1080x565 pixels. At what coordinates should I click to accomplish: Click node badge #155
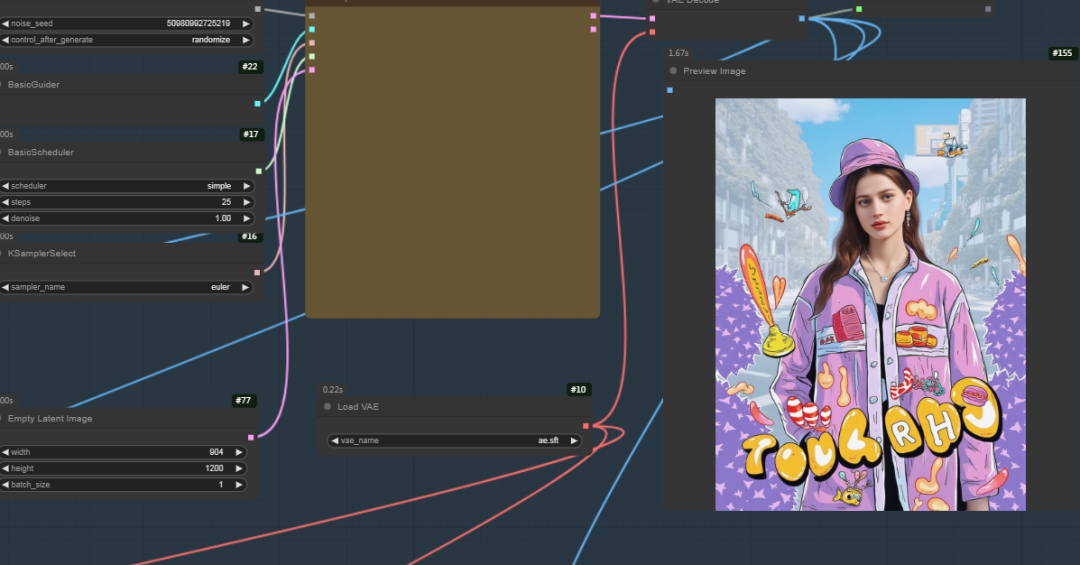1062,53
